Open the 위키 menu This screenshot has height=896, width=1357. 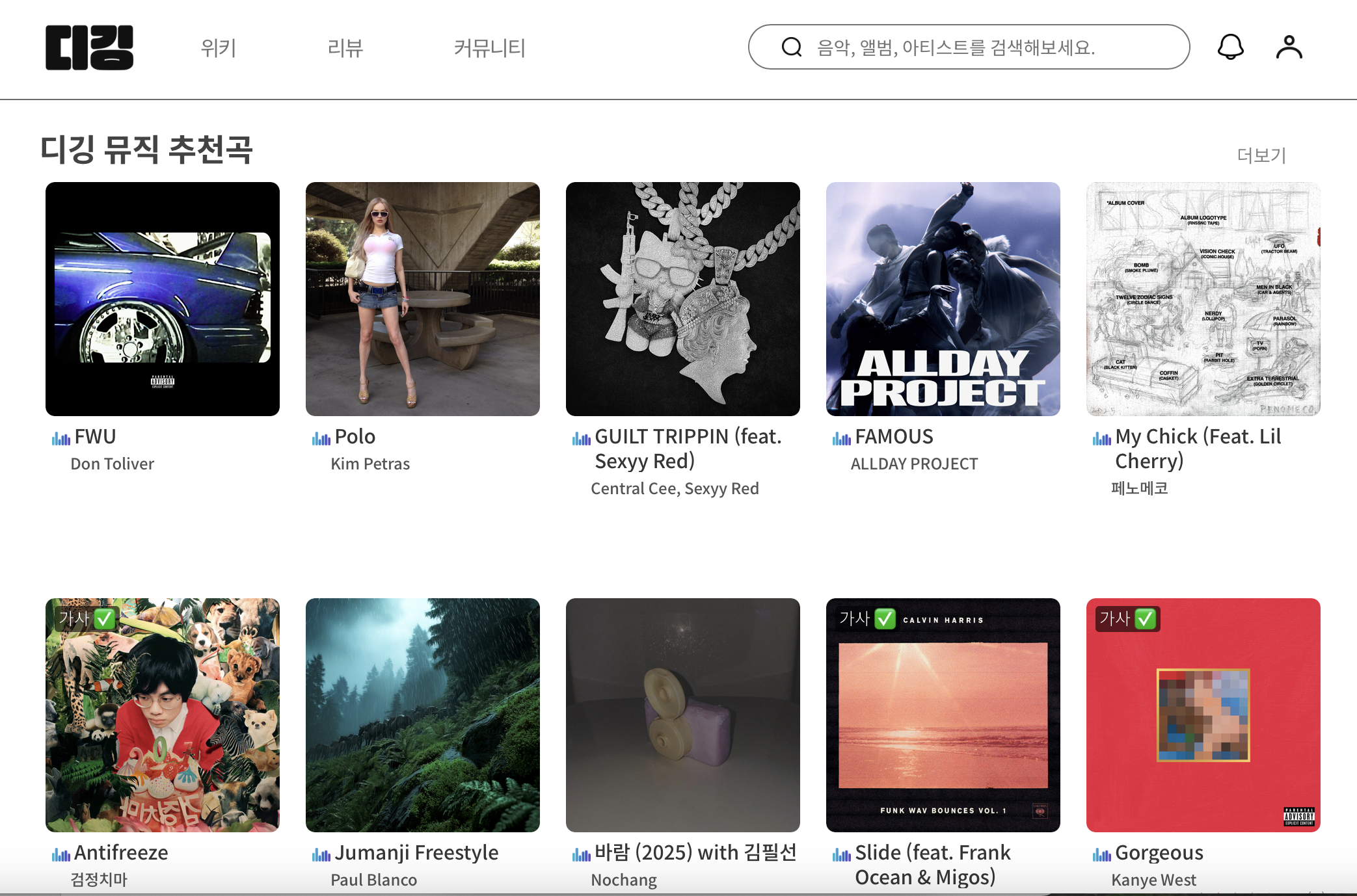tap(219, 47)
